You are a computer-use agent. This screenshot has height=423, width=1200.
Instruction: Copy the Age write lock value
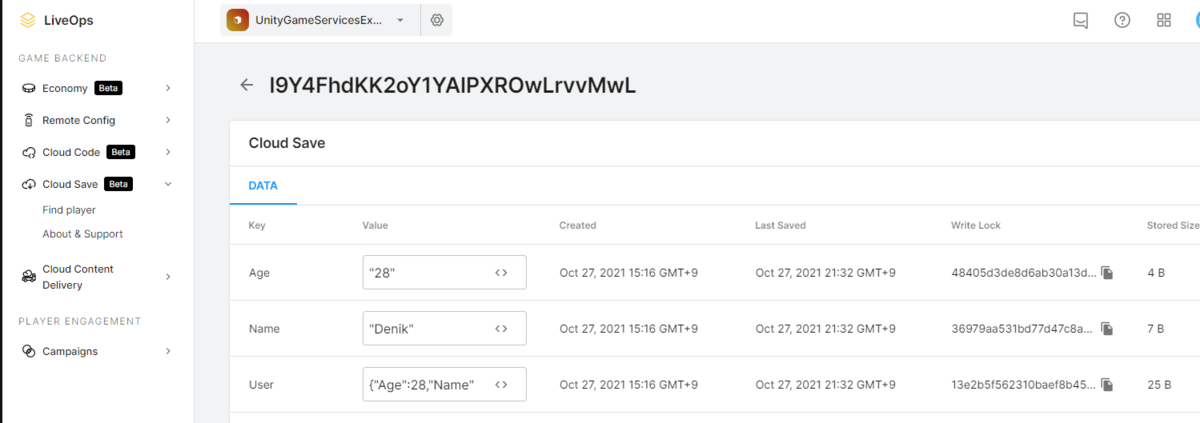pos(1107,273)
